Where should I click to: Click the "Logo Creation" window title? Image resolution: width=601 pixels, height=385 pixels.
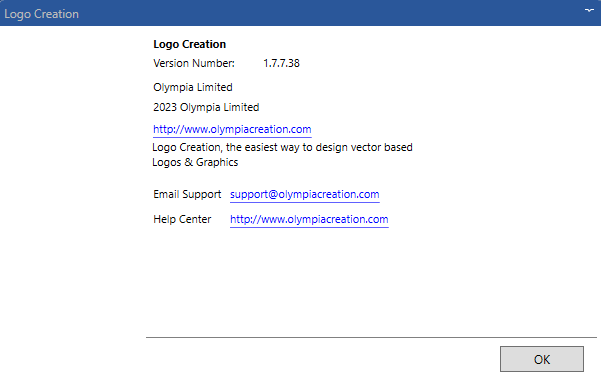click(41, 14)
